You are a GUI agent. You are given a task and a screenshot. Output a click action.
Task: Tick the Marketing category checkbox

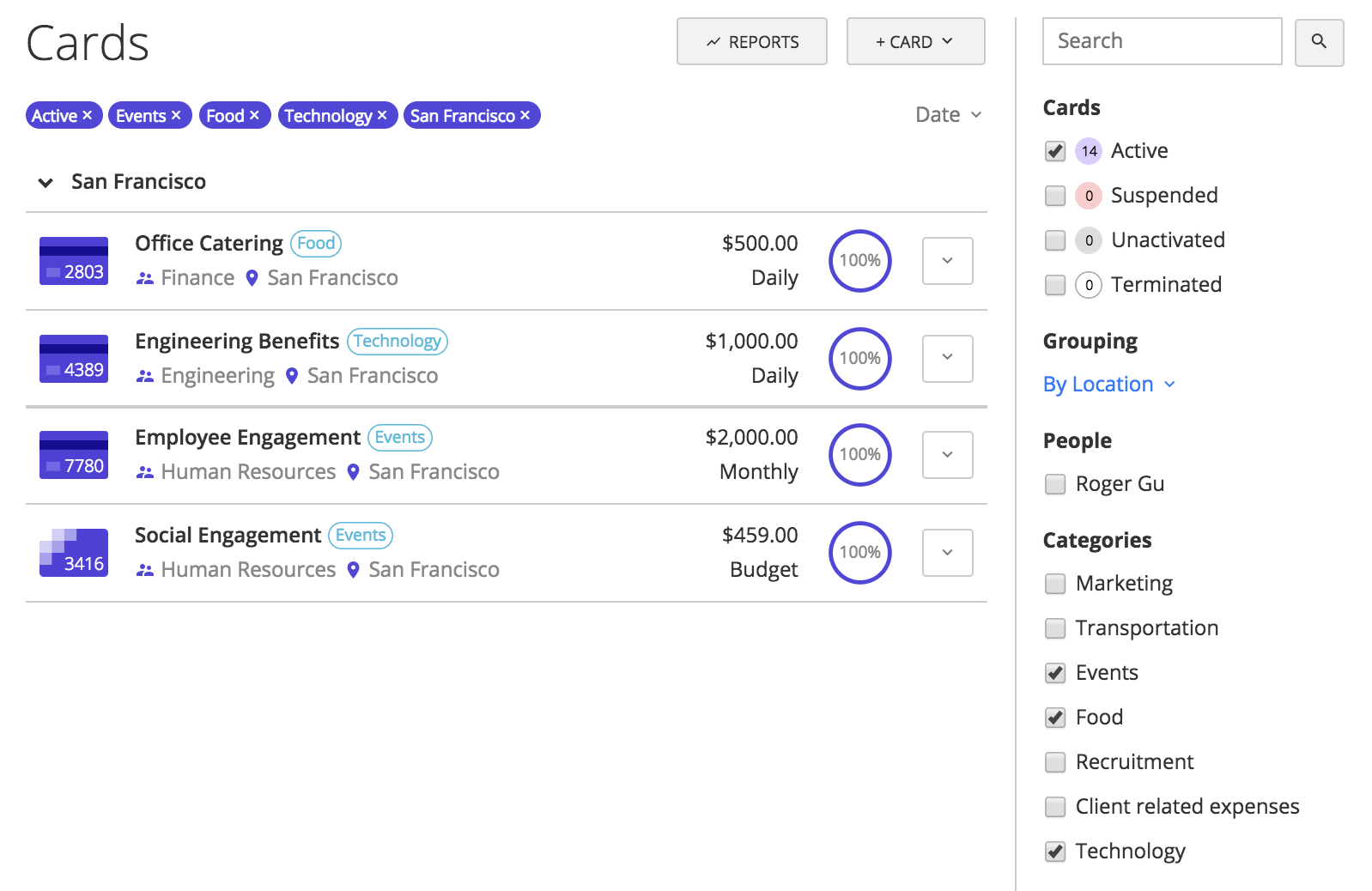coord(1055,584)
